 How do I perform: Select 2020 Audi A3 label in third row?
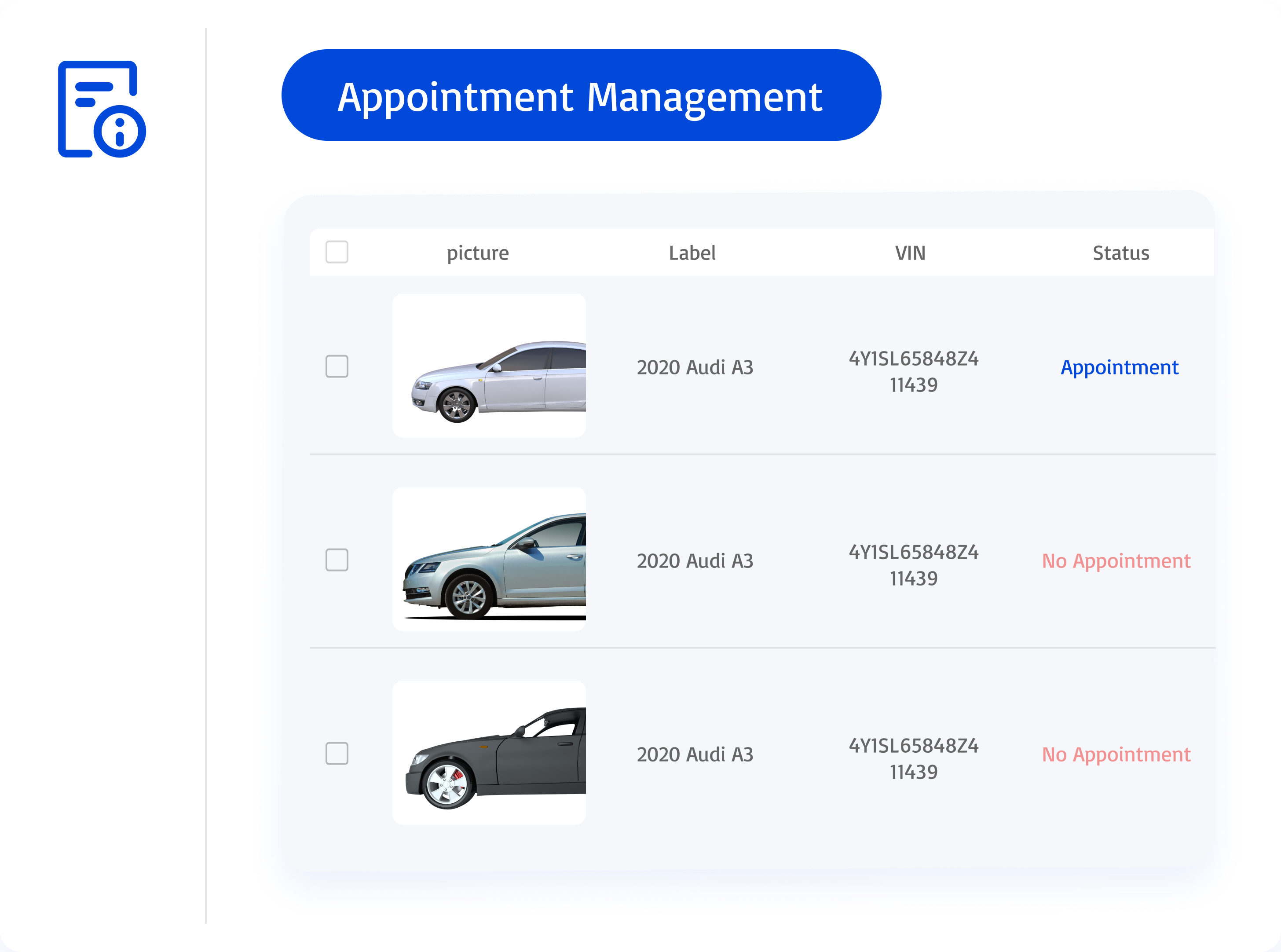coord(695,754)
